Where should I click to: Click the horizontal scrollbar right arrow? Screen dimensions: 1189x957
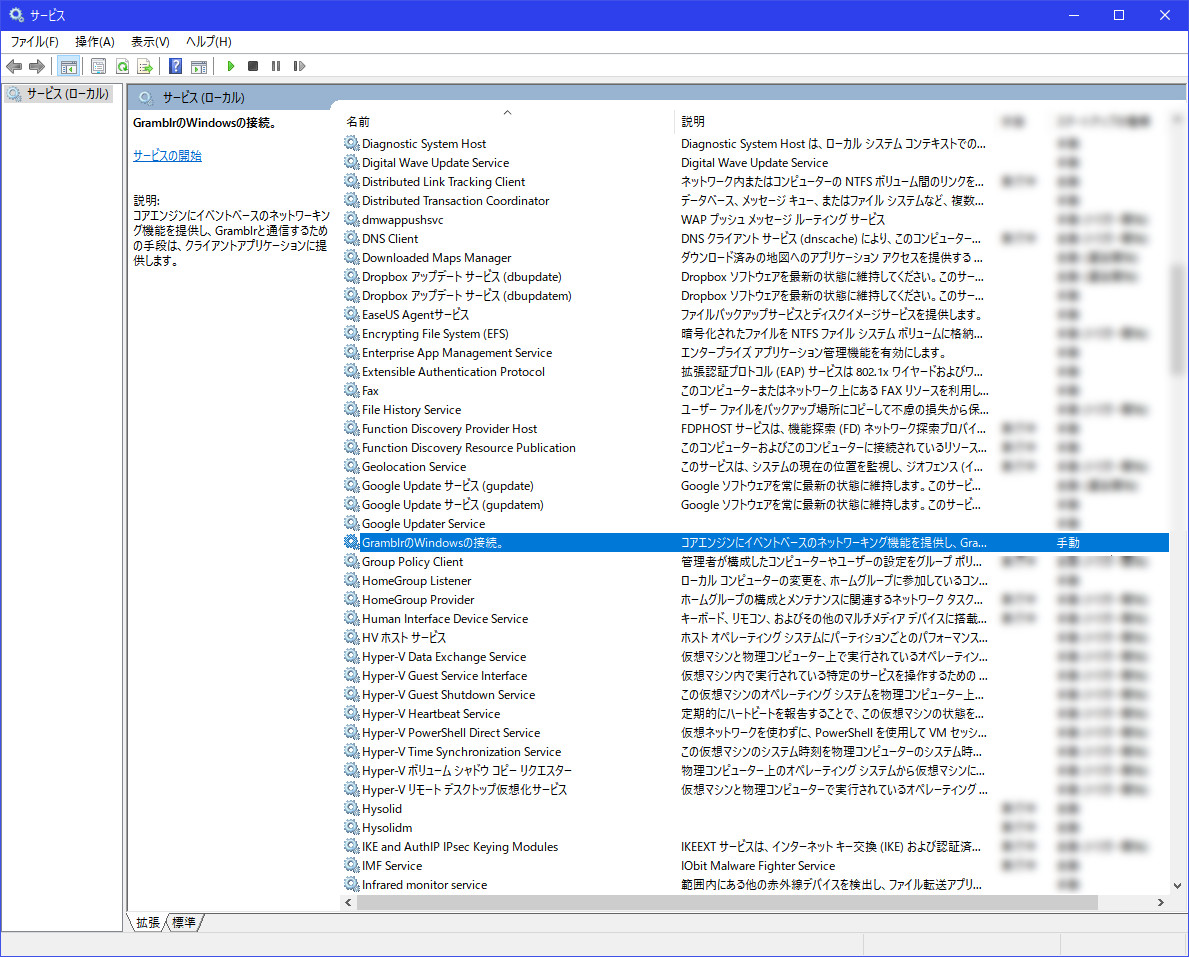point(1160,902)
